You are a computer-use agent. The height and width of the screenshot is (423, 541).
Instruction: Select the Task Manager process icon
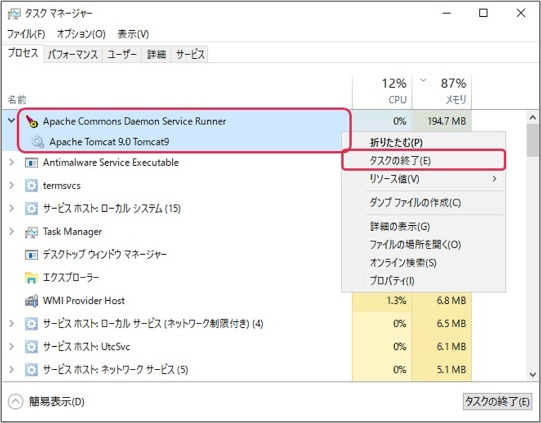(31, 232)
